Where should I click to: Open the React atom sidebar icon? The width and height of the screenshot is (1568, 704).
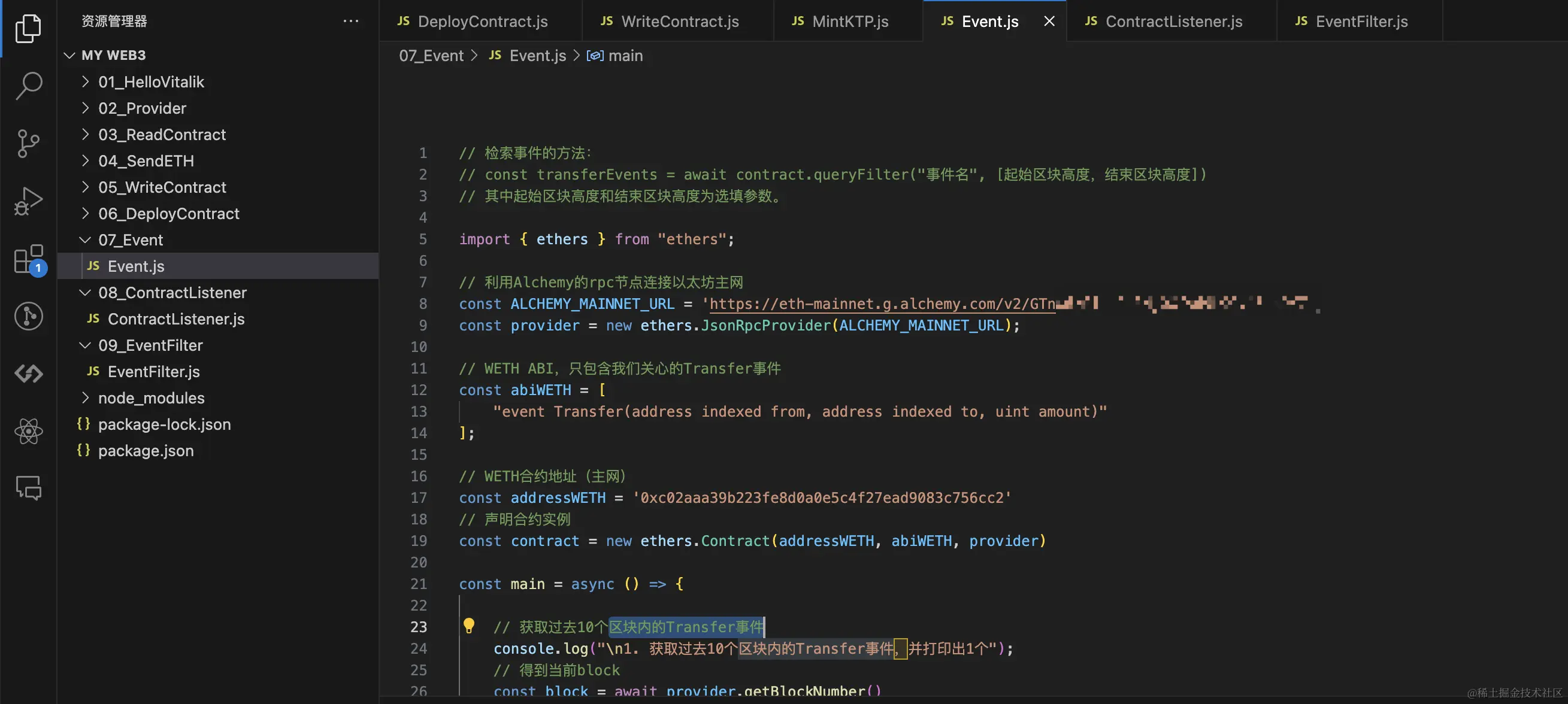point(28,432)
